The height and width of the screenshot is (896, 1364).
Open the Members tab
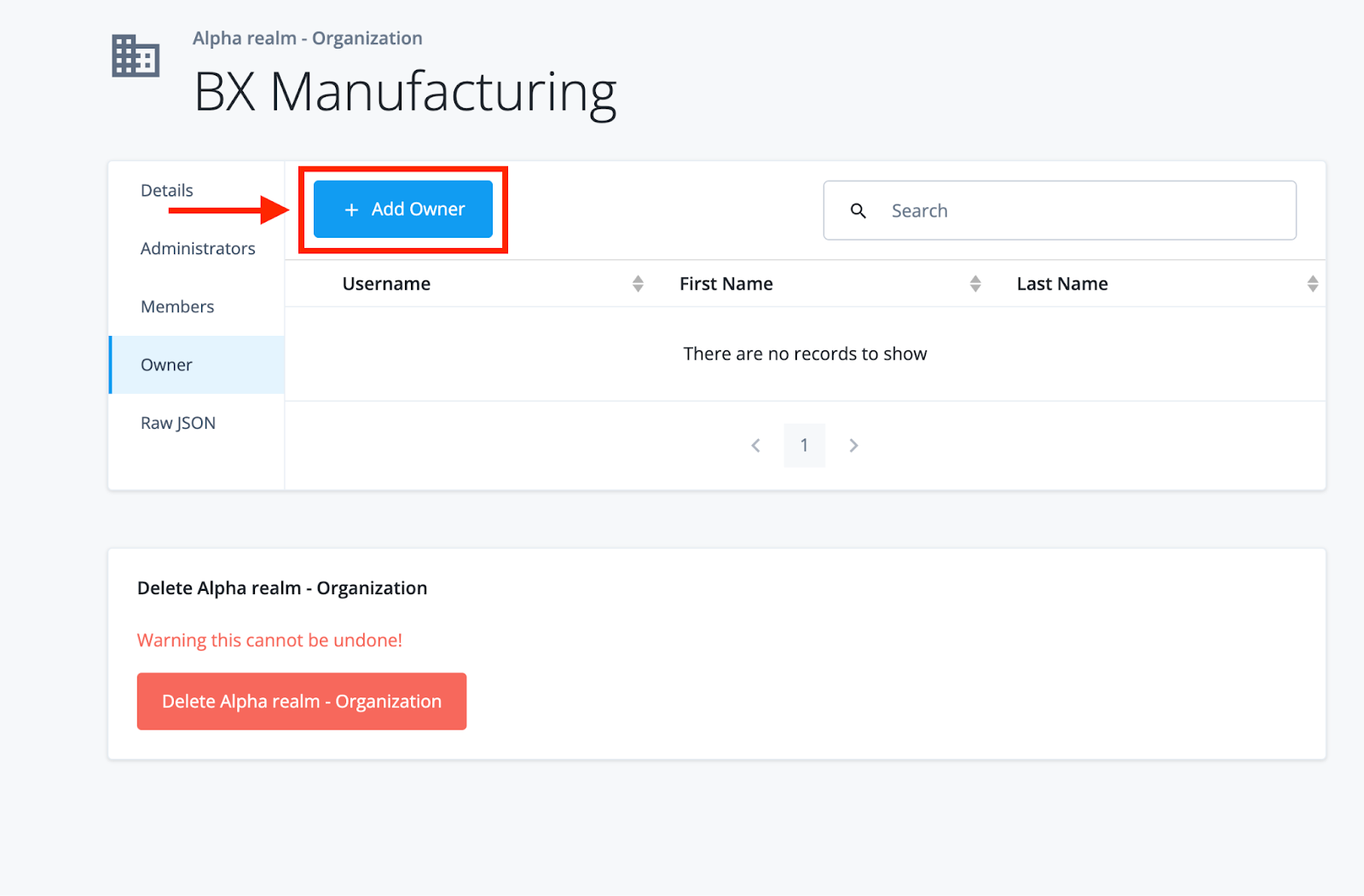[177, 307]
